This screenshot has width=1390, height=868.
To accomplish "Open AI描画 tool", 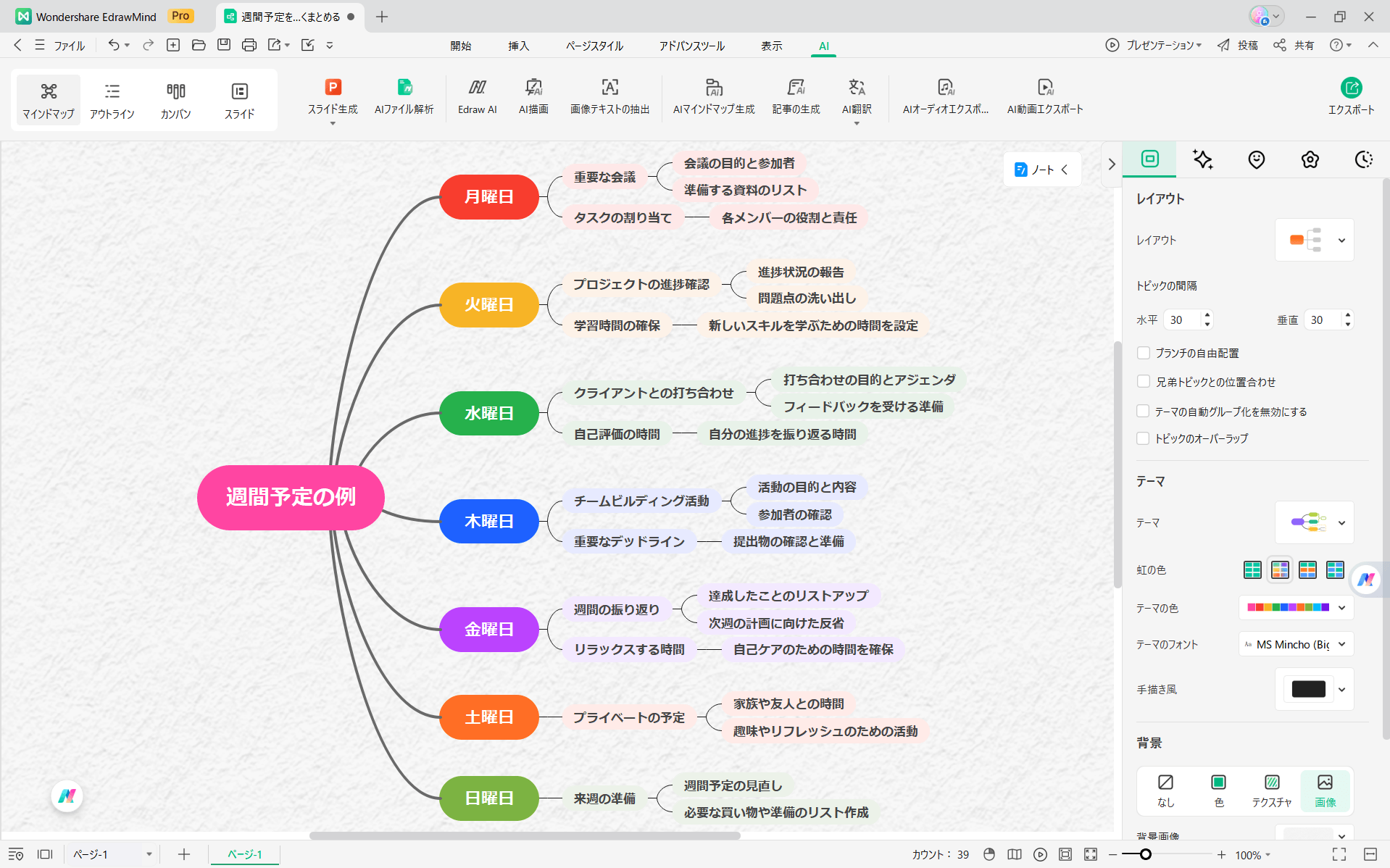I will (x=533, y=97).
